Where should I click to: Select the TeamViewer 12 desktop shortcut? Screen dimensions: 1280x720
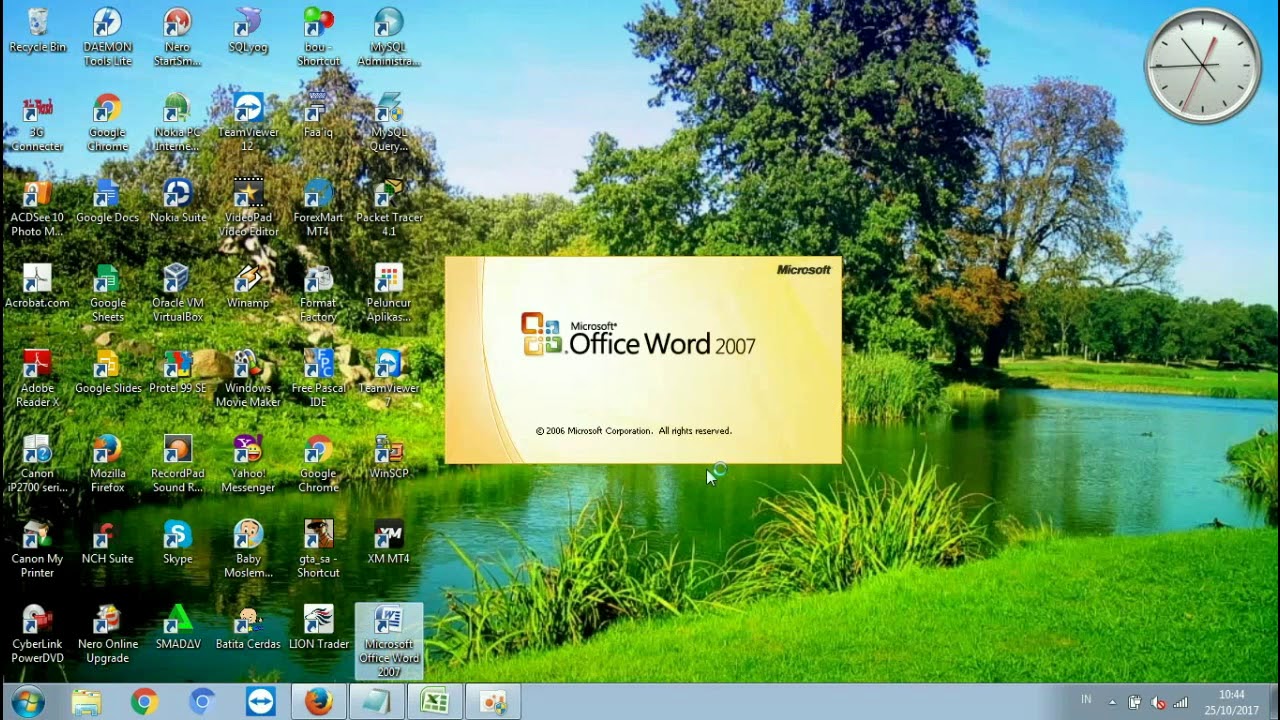247,124
